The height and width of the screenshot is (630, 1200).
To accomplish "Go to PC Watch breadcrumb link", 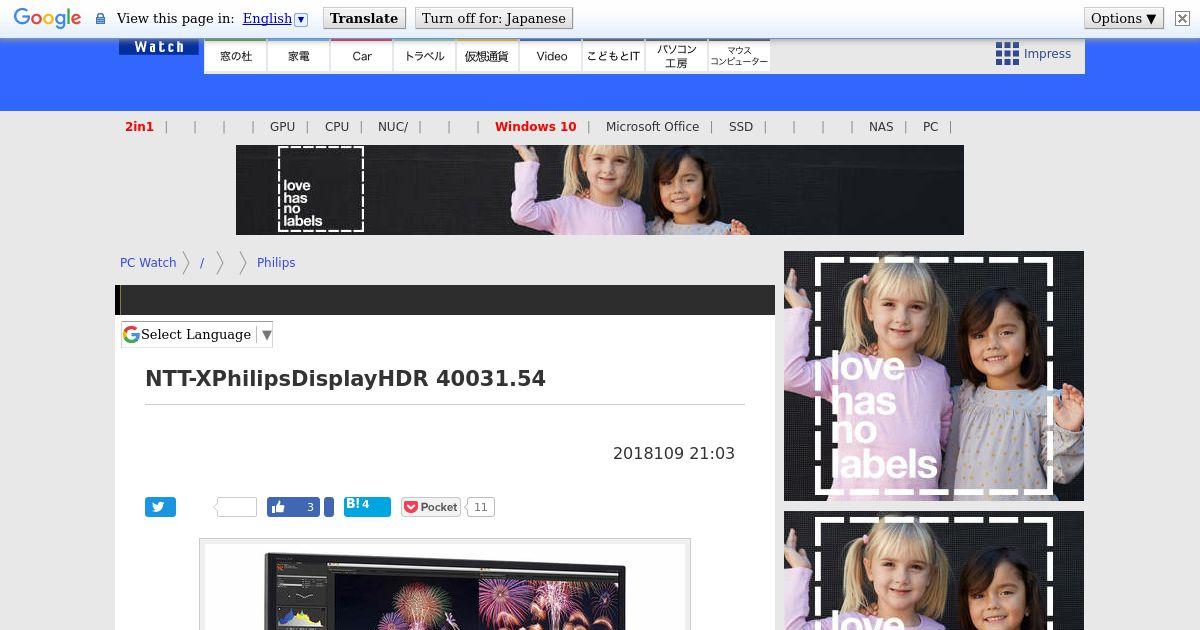I will [x=148, y=263].
